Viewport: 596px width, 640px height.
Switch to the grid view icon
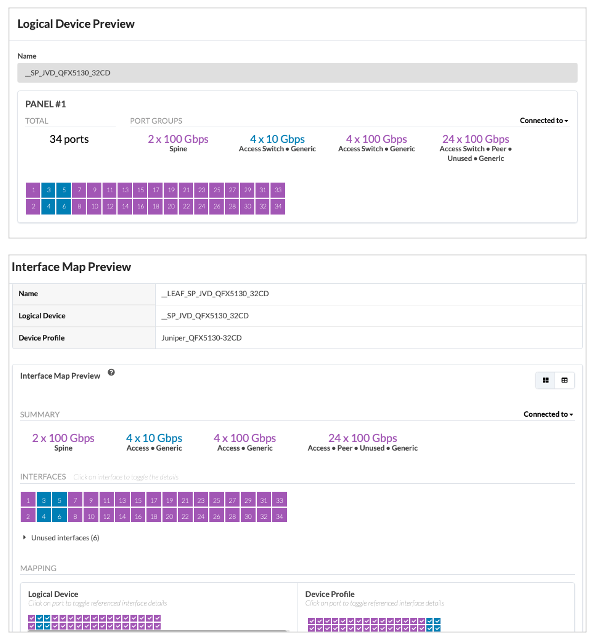click(545, 380)
